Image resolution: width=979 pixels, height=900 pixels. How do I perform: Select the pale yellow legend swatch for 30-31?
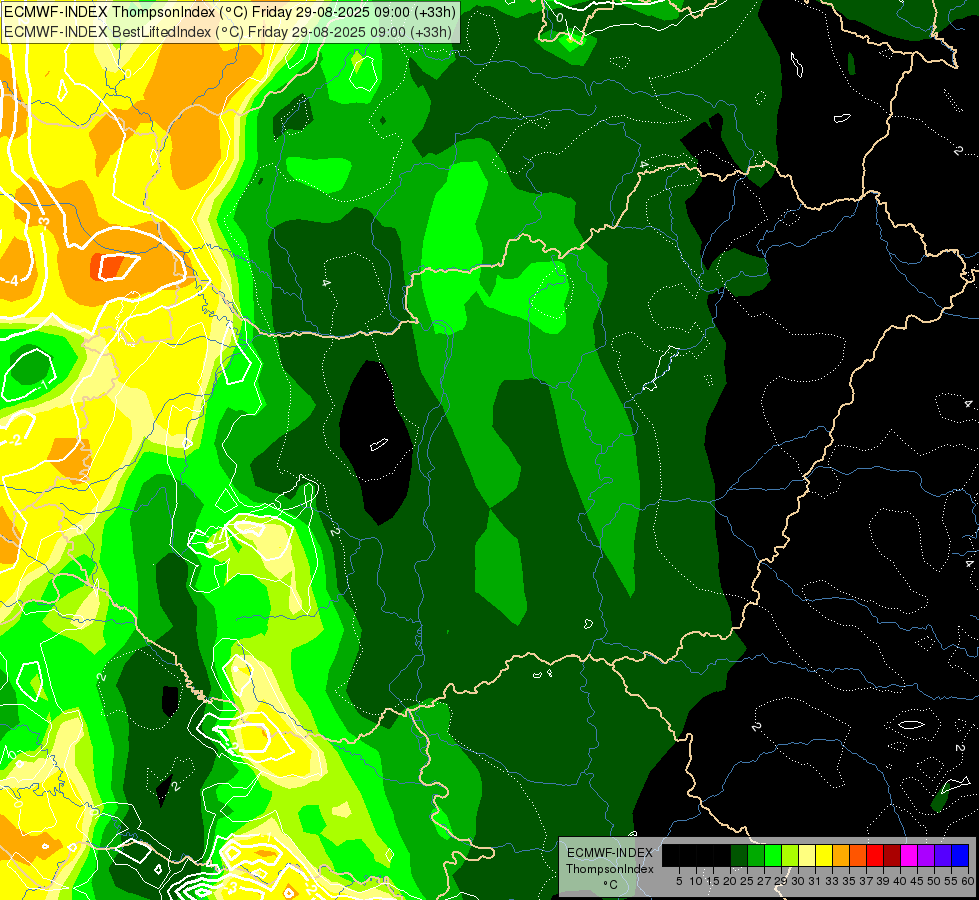807,855
